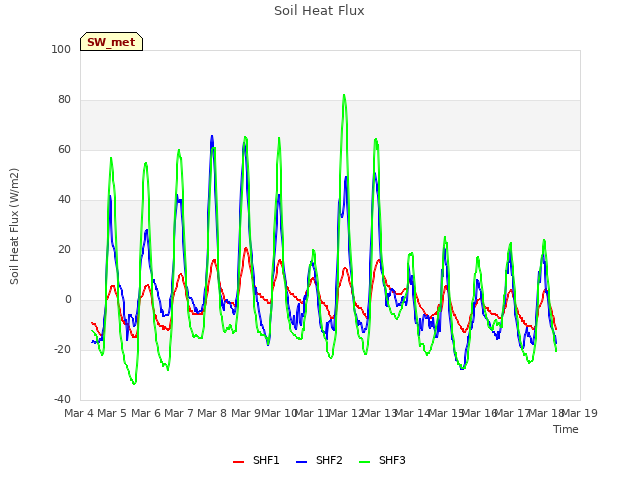Click the Mar 6 x-axis label

coord(146,413)
